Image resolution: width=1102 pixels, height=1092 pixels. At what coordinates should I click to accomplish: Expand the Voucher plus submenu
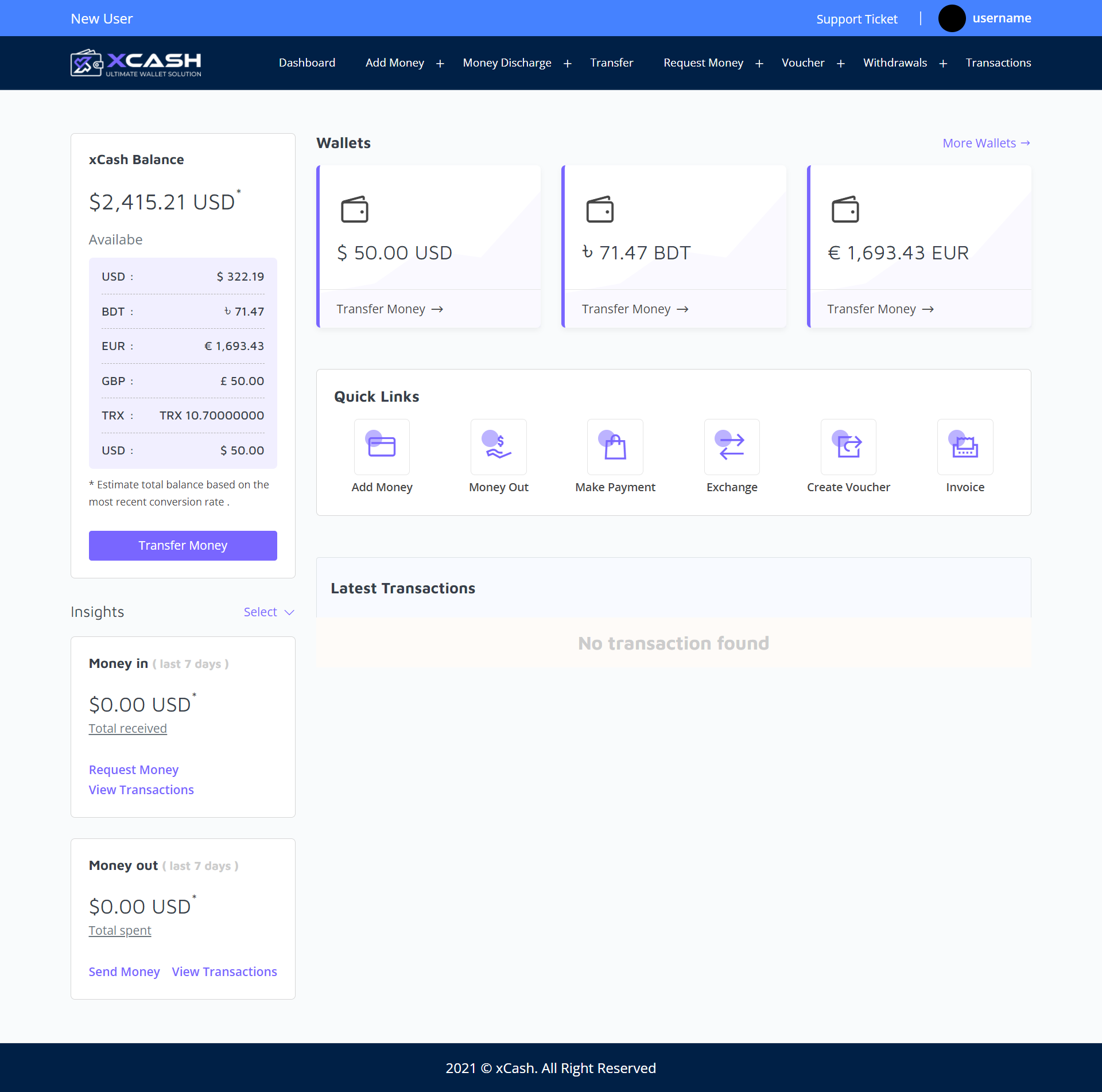(x=841, y=64)
